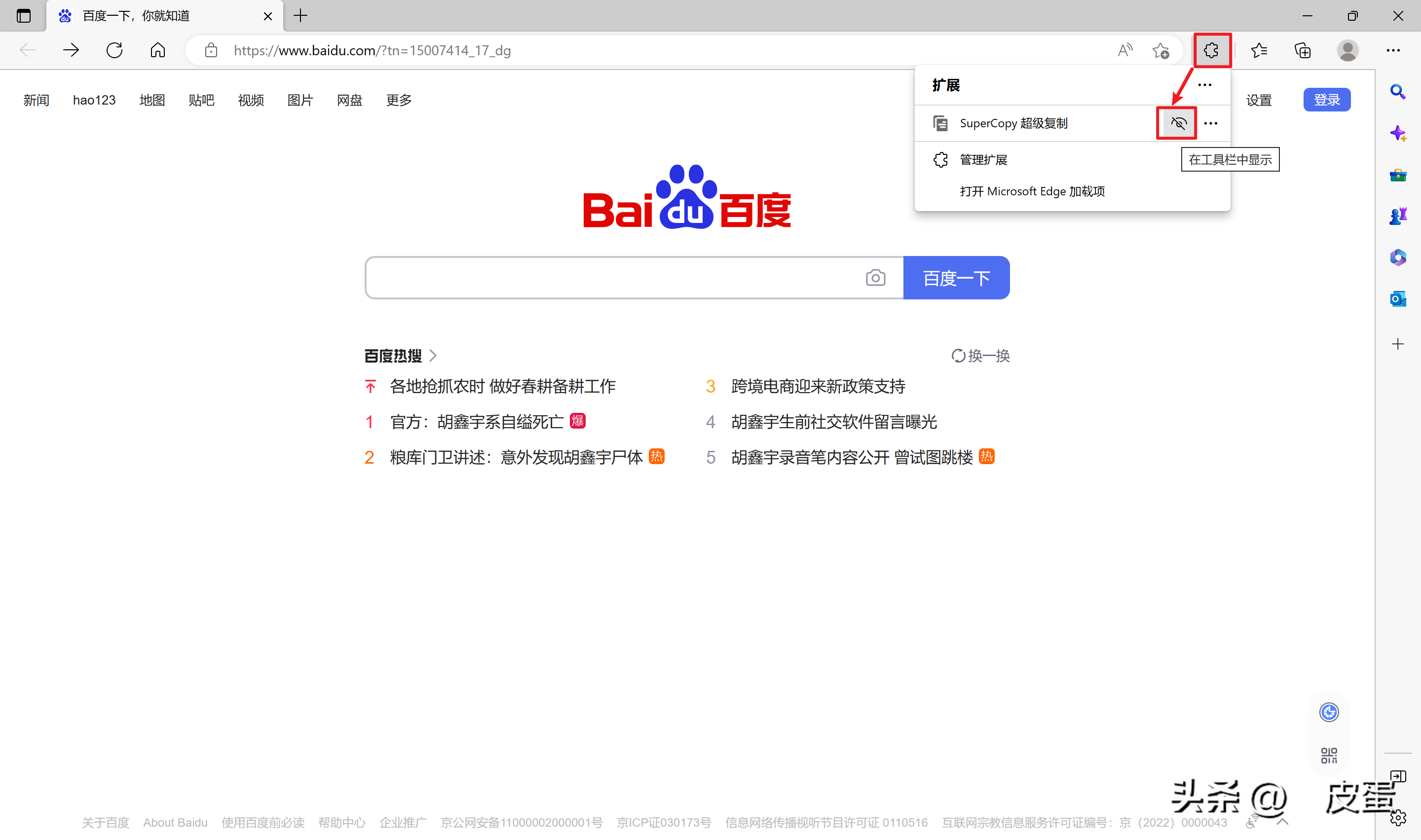Image resolution: width=1421 pixels, height=840 pixels.
Task: Open the 图片 link
Action: coord(300,100)
